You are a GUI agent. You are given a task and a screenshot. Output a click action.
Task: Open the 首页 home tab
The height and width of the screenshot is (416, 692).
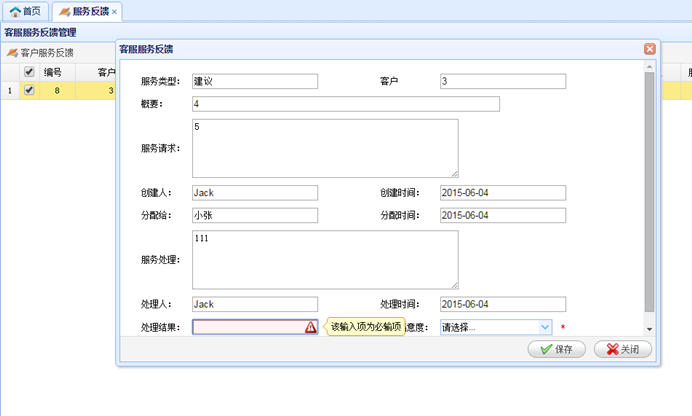click(x=25, y=11)
